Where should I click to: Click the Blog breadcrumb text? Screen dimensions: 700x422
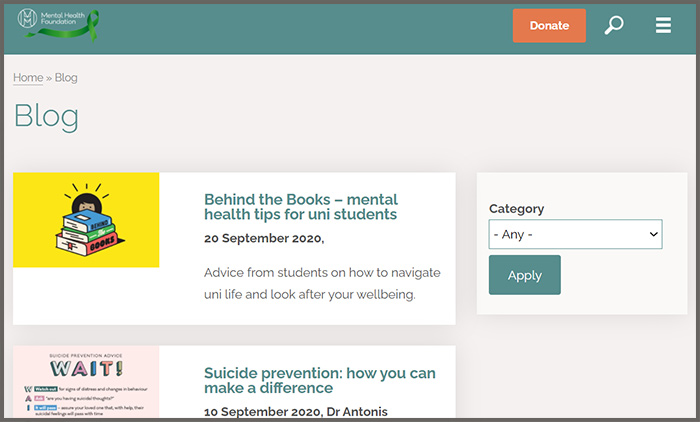point(66,78)
